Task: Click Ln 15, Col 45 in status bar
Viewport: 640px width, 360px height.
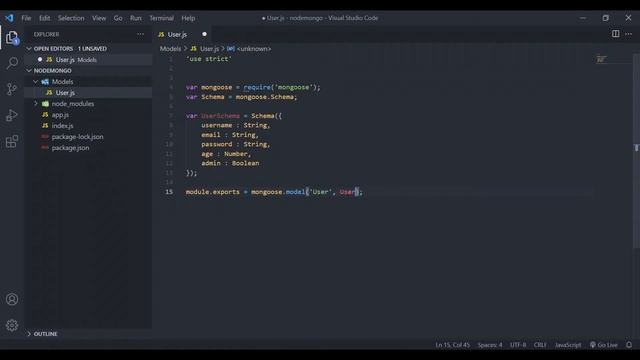Action: click(x=452, y=345)
